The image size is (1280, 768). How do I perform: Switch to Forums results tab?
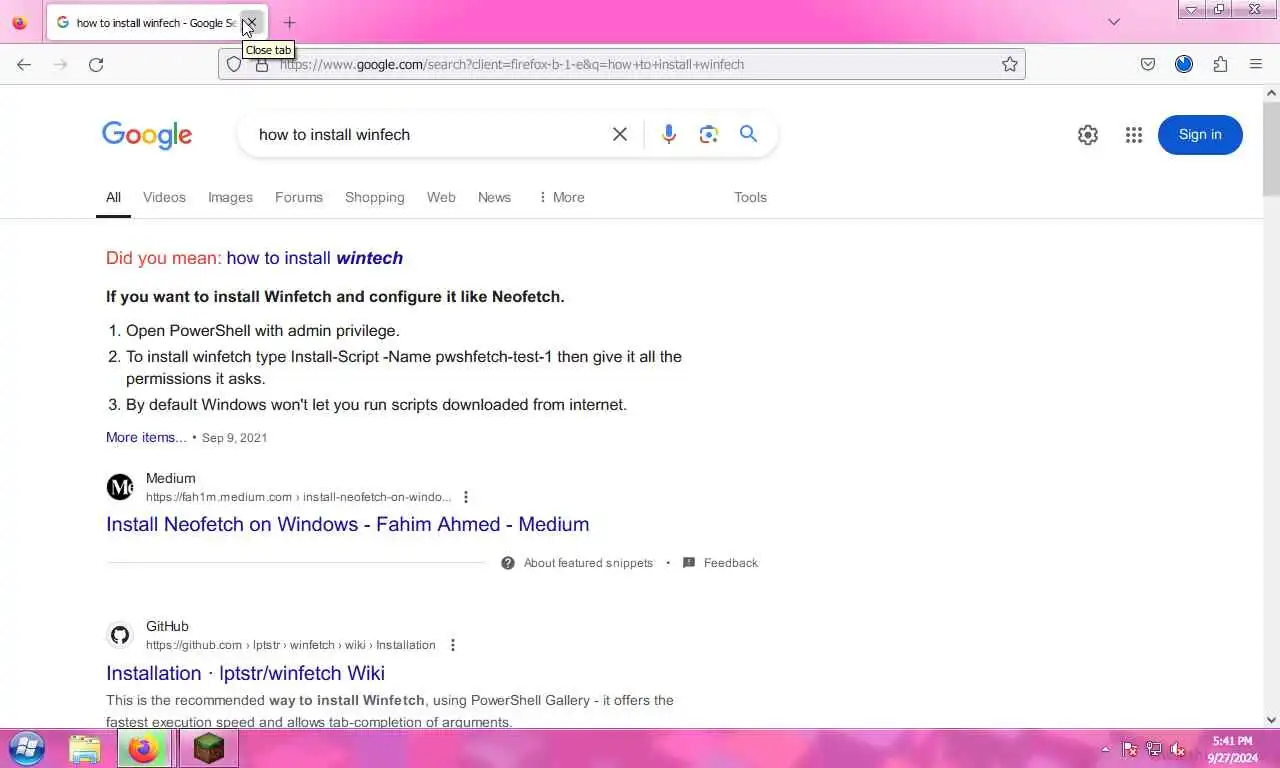click(299, 197)
